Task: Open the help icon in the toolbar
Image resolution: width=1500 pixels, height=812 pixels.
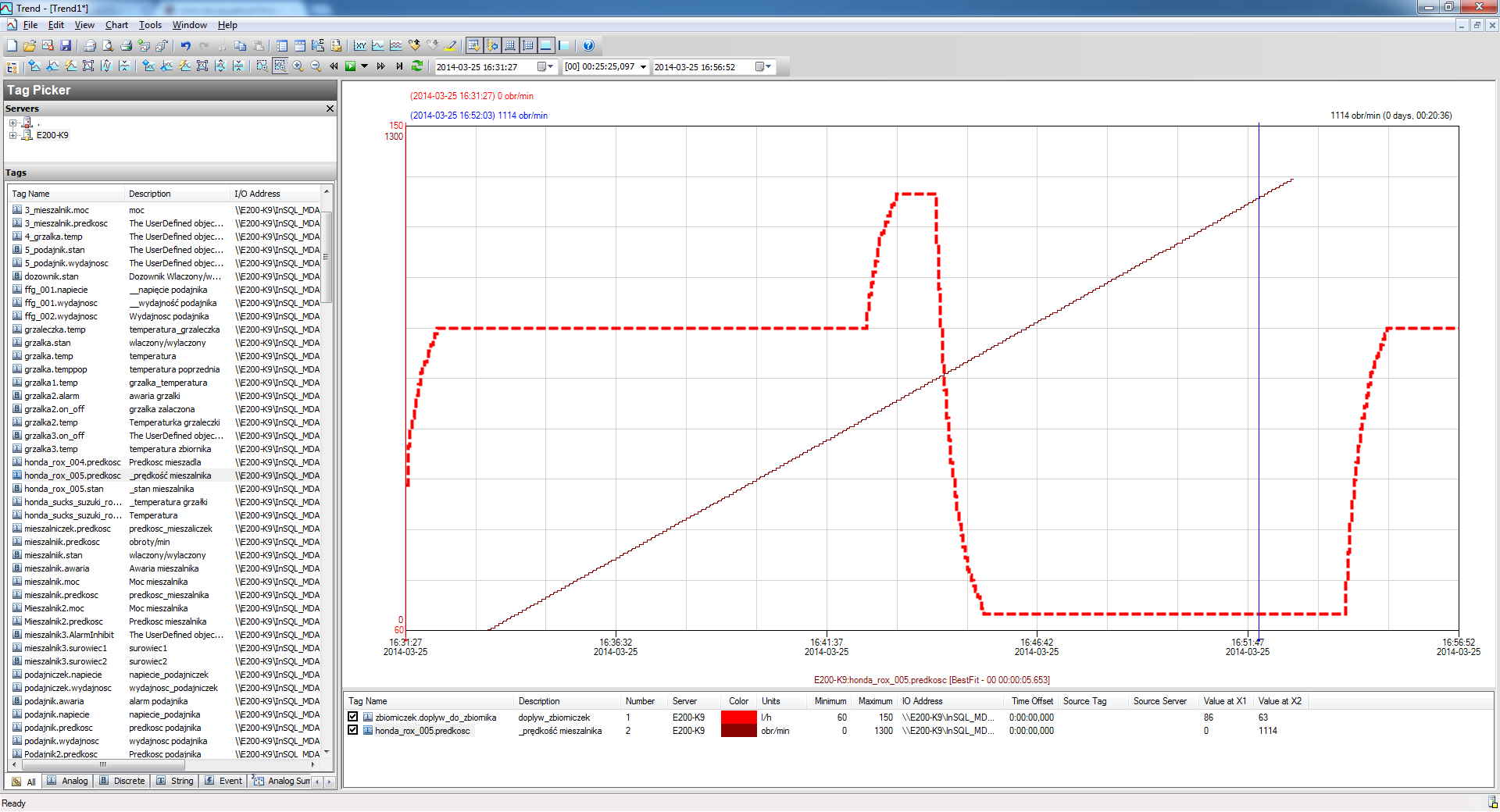Action: [588, 46]
